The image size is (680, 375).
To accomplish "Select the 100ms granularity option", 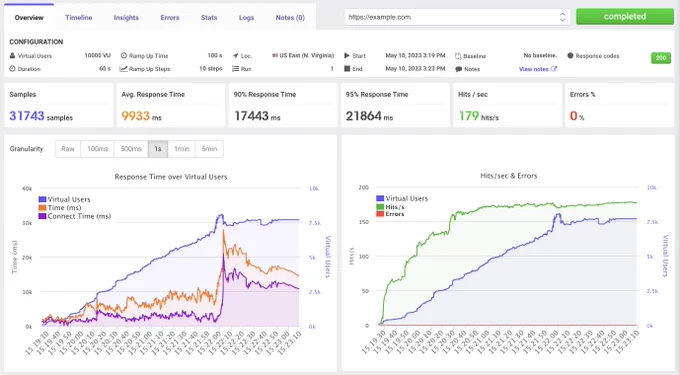I will tap(98, 149).
